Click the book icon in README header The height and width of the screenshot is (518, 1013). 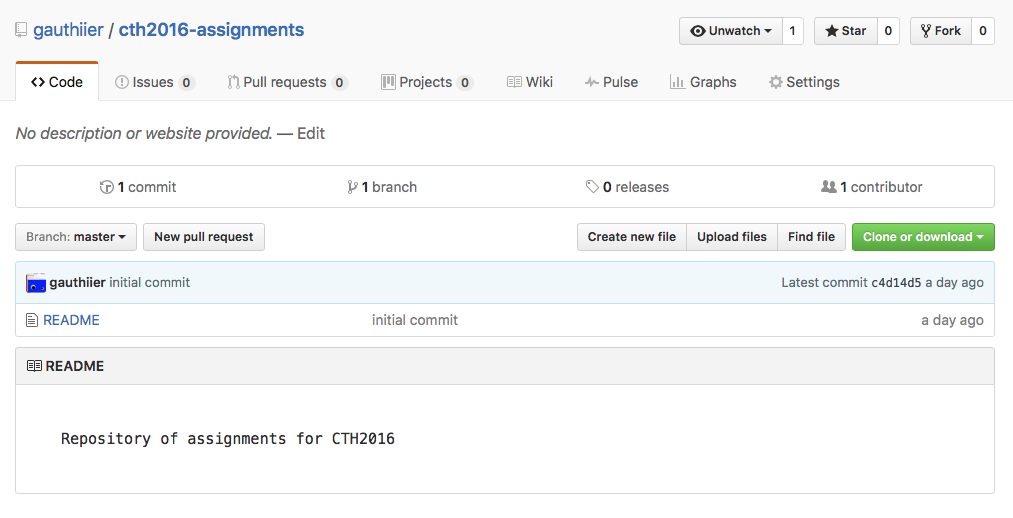[34, 366]
